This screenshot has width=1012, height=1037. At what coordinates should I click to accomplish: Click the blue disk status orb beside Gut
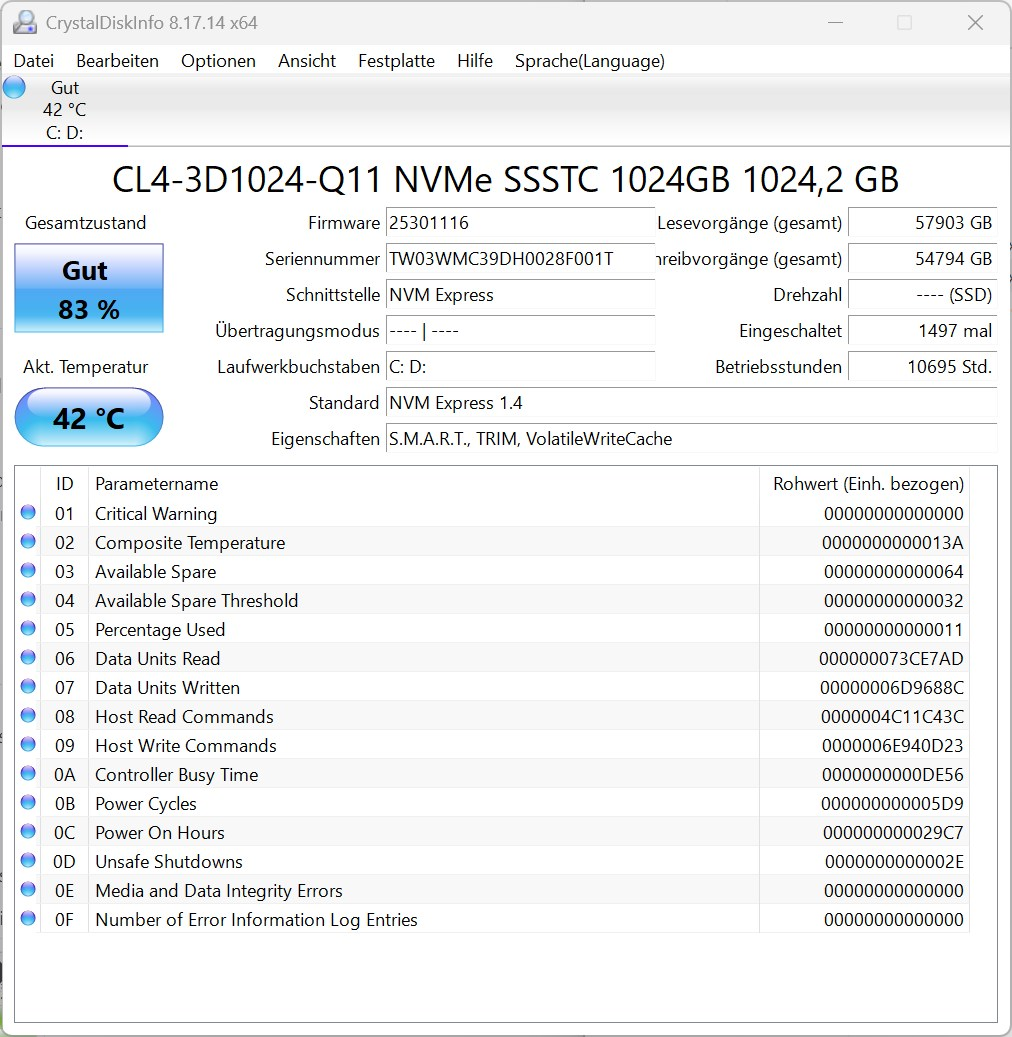coord(15,87)
